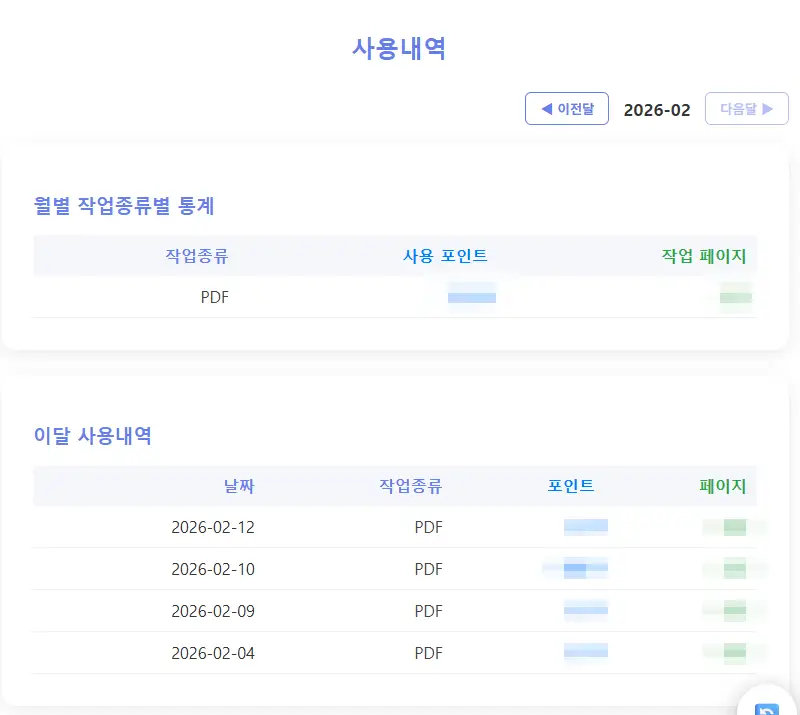Open the floating blue chat widget
Screen dimensions: 800x715
point(766,706)
